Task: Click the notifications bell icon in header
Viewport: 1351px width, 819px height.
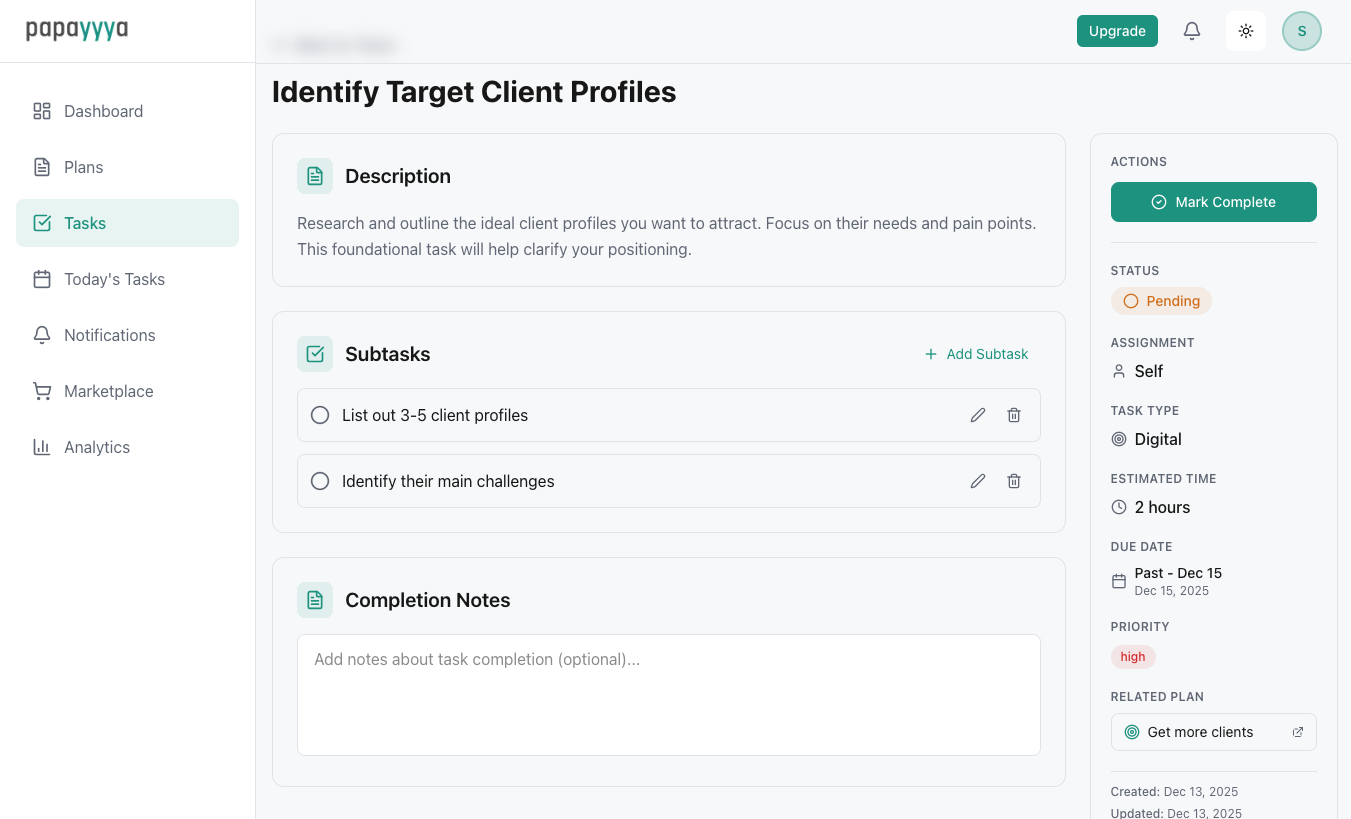Action: 1191,31
